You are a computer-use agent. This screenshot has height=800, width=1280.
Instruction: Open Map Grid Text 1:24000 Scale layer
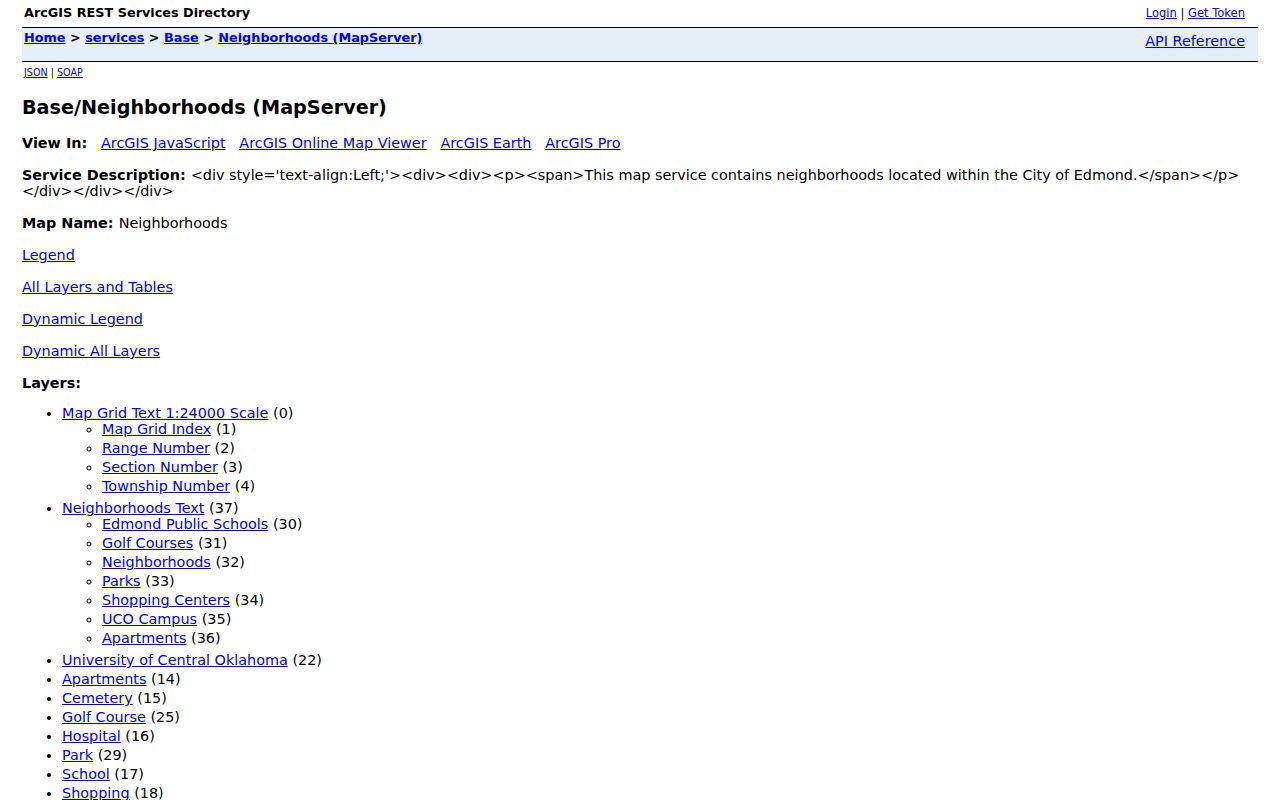(165, 413)
